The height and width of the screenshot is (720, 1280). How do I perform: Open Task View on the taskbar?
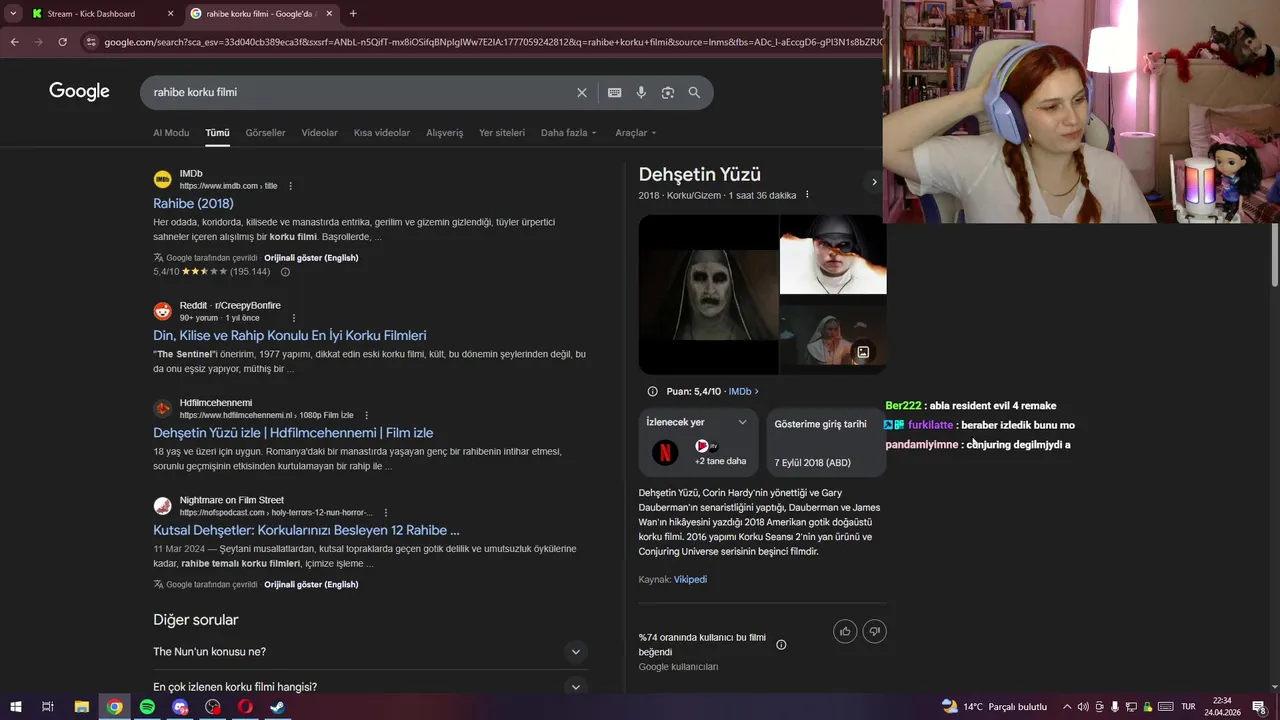[x=47, y=707]
